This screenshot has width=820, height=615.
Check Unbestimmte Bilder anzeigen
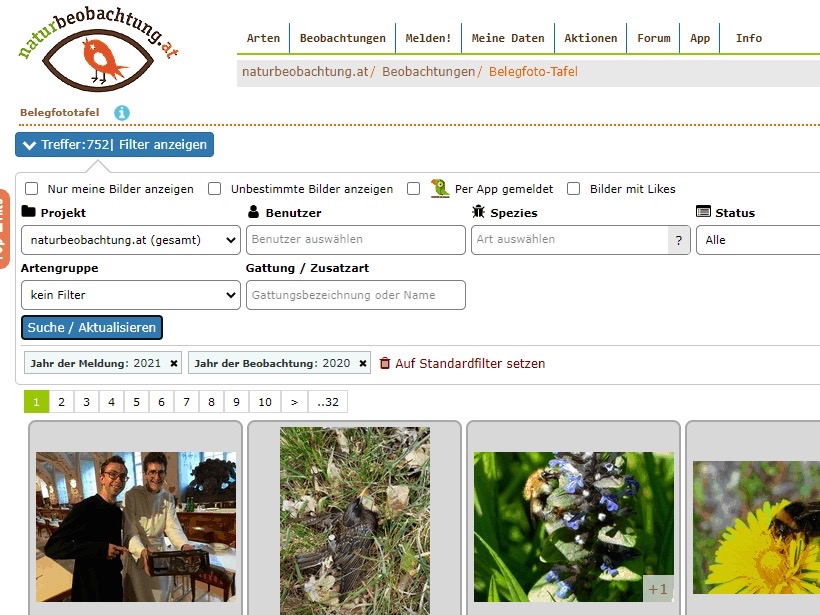click(x=214, y=188)
